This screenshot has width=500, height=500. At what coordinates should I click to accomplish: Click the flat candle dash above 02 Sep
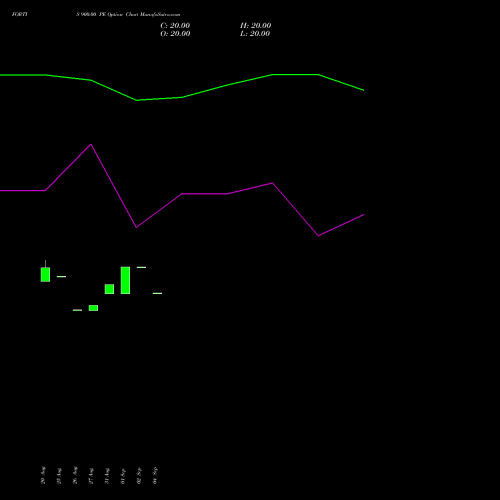pos(141,267)
